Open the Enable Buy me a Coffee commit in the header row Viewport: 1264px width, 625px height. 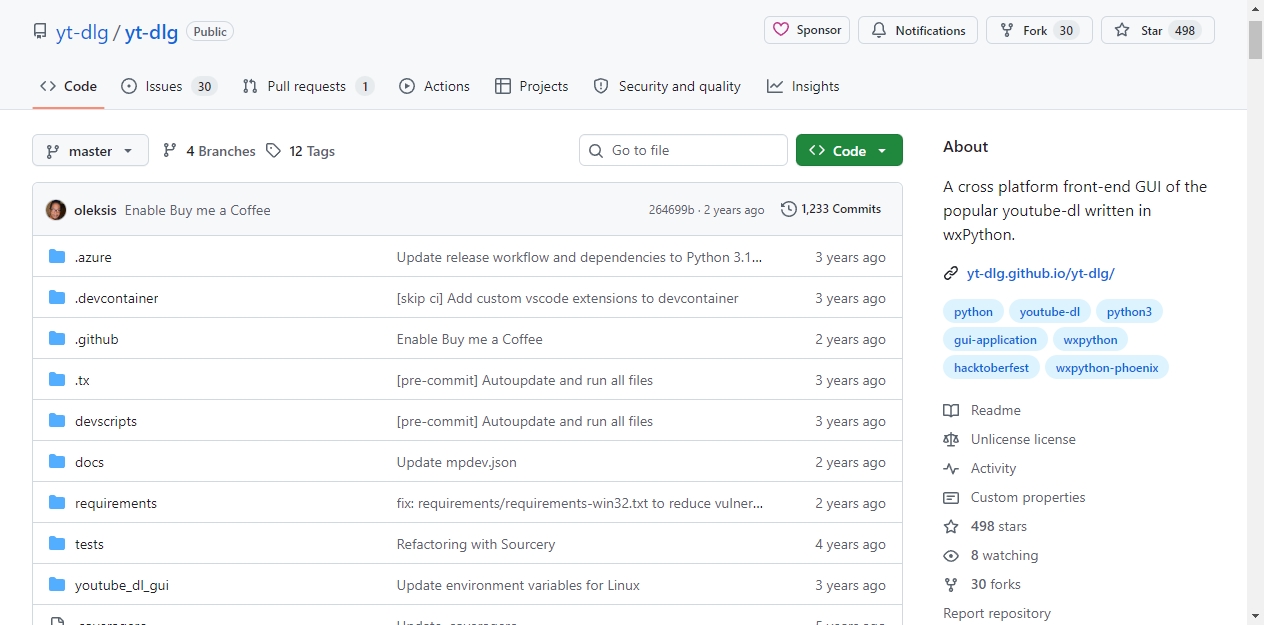click(x=197, y=210)
